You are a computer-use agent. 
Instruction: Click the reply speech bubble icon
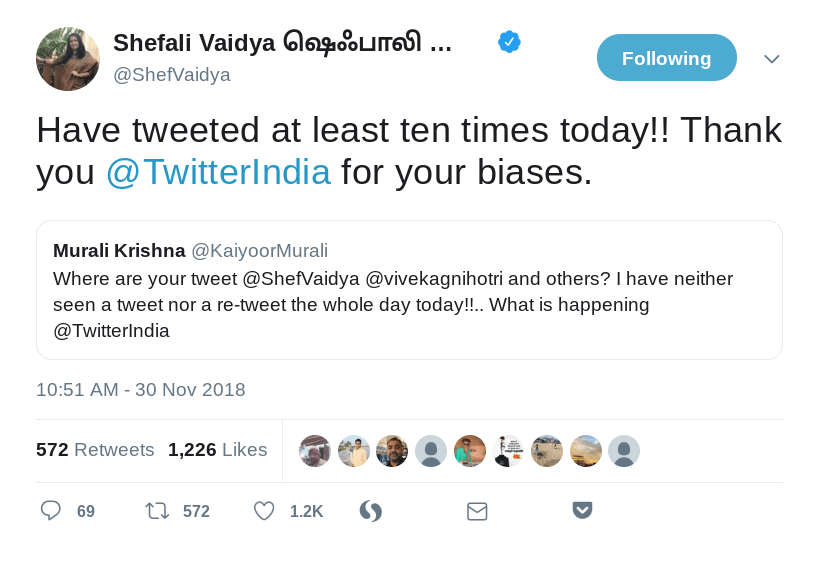pyautogui.click(x=51, y=511)
